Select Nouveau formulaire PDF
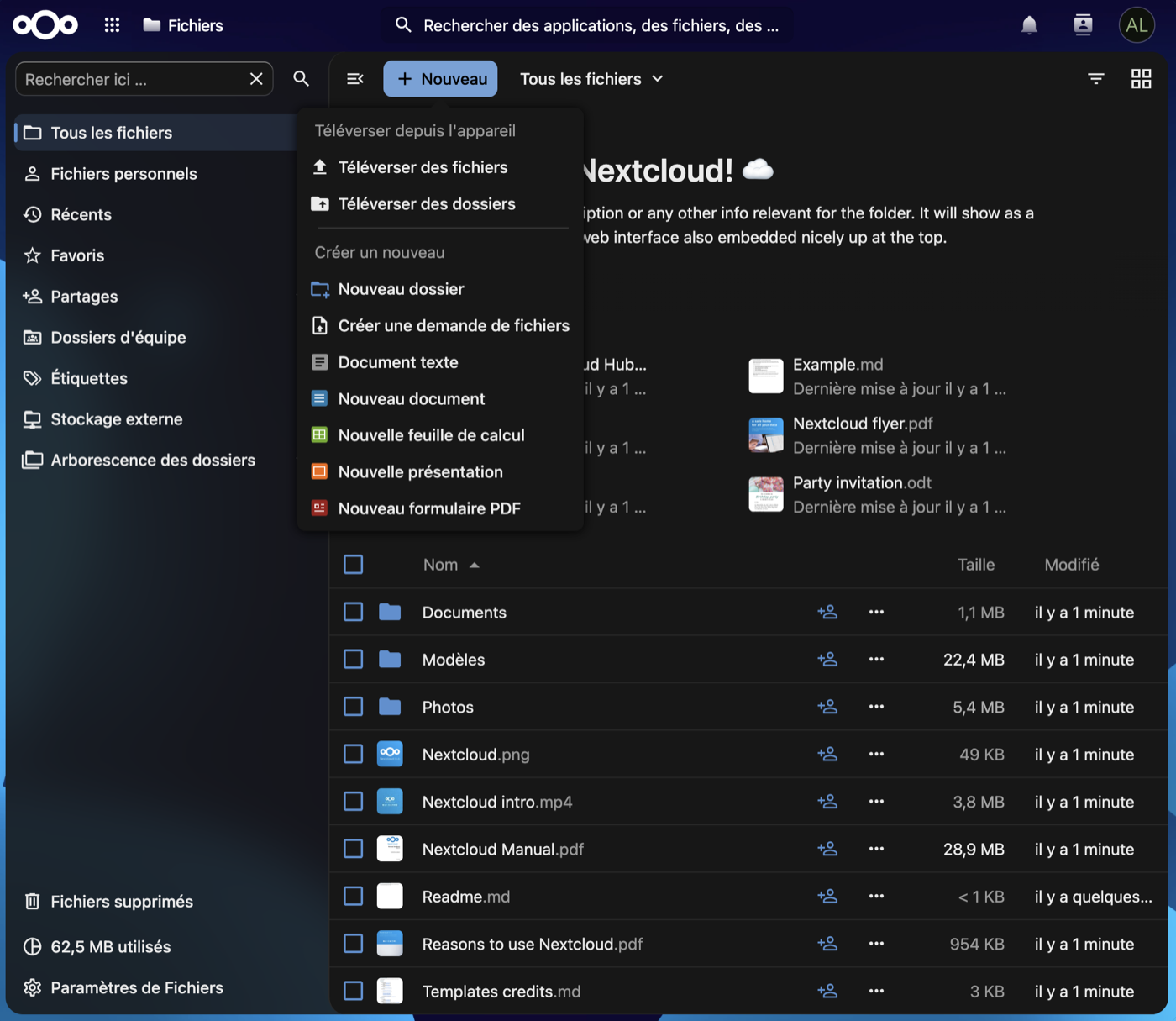Screen dimensions: 1176x1021 tap(440, 508)
